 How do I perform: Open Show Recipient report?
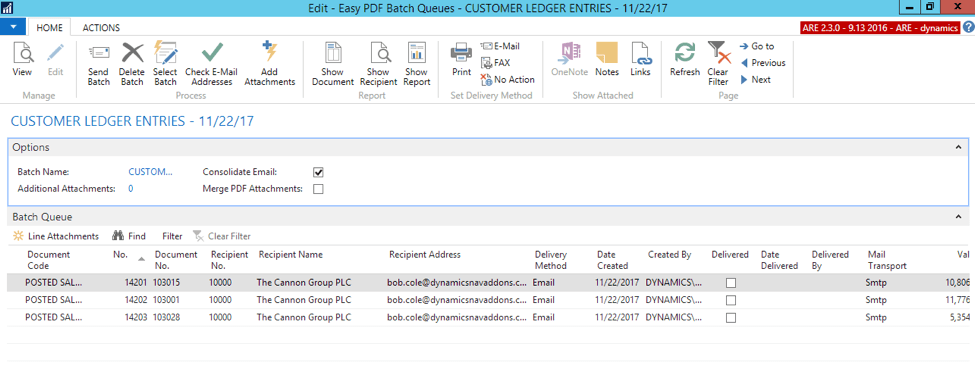[x=378, y=64]
